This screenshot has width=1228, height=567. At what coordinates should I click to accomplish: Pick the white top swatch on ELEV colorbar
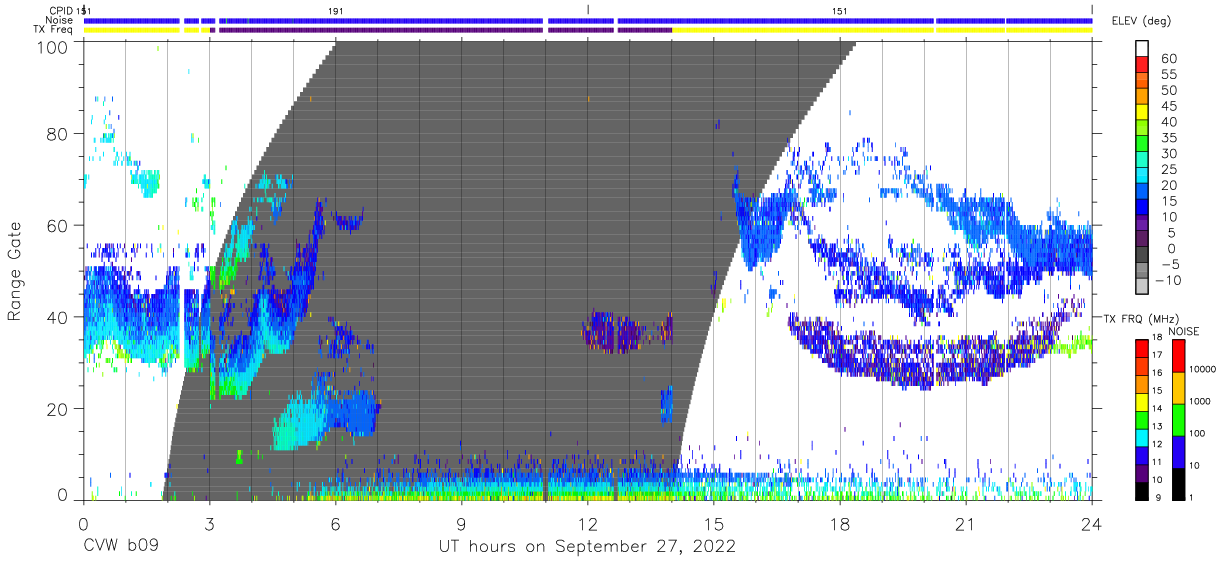click(x=1141, y=50)
